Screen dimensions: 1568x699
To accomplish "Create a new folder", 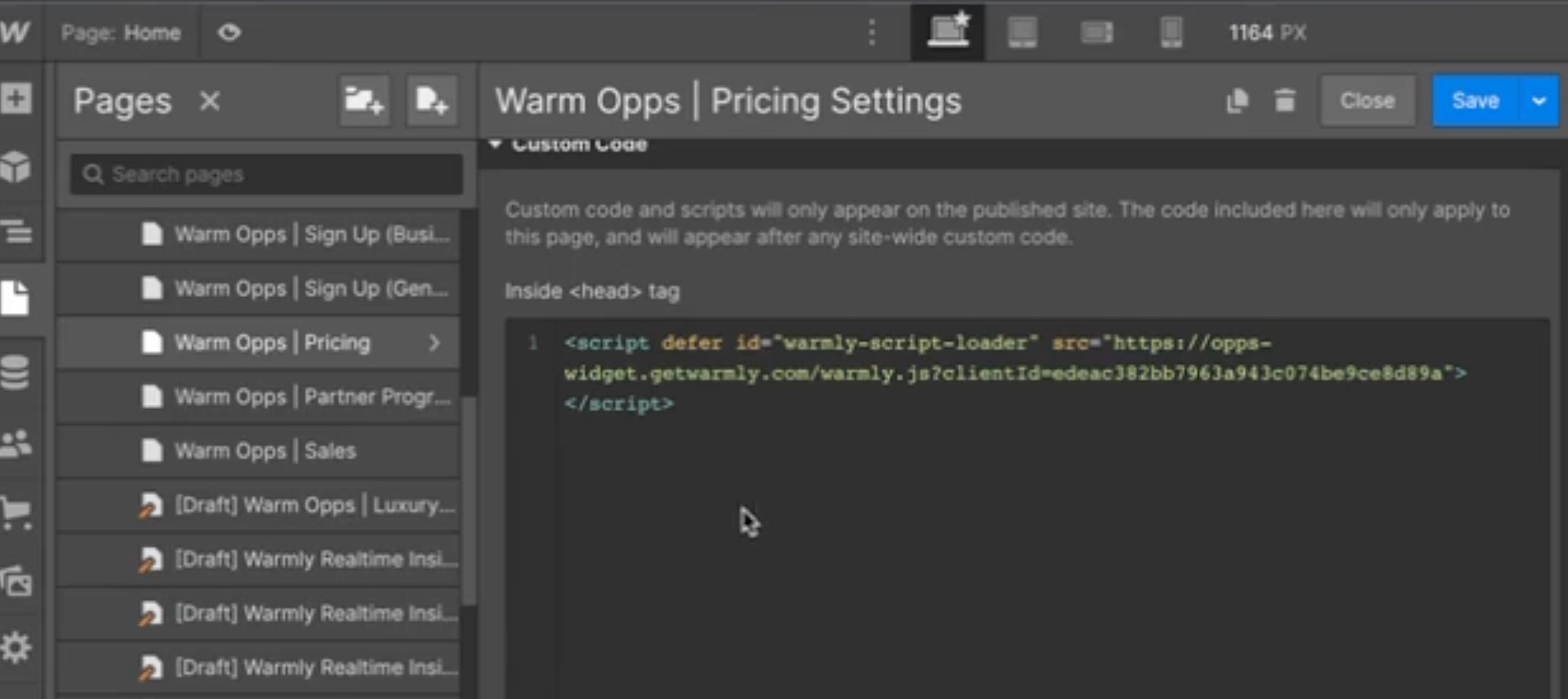I will click(364, 101).
